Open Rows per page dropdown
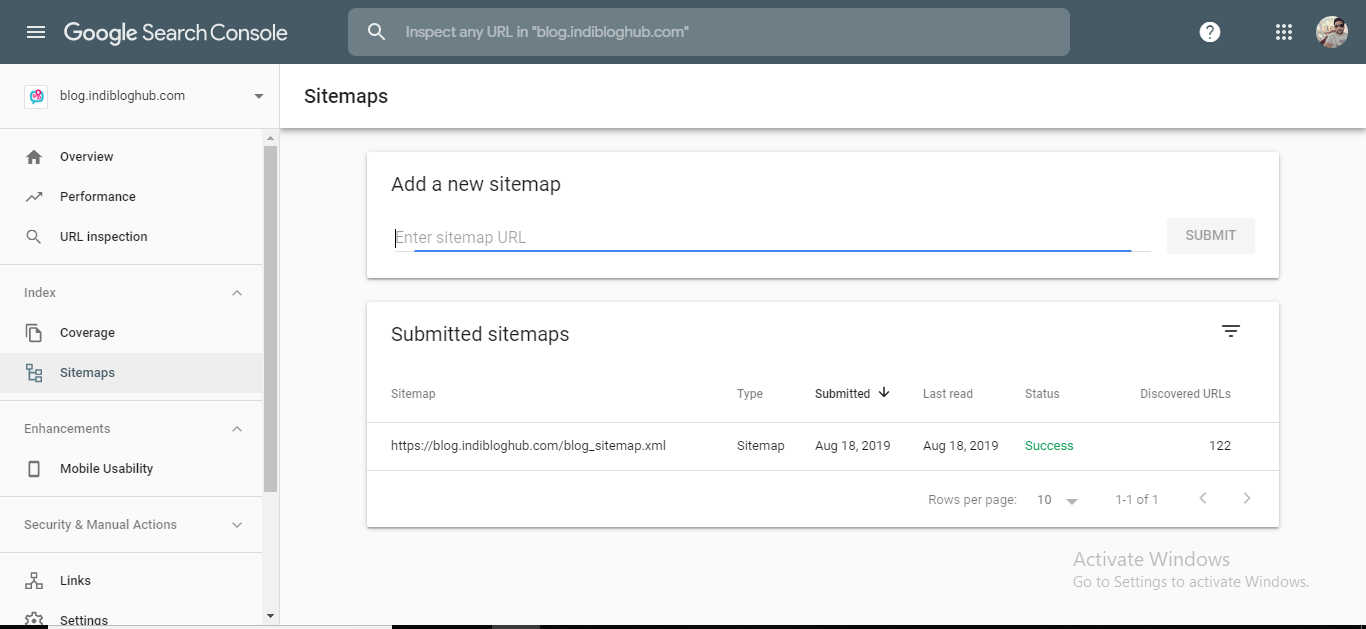Image resolution: width=1366 pixels, height=629 pixels. [1057, 500]
